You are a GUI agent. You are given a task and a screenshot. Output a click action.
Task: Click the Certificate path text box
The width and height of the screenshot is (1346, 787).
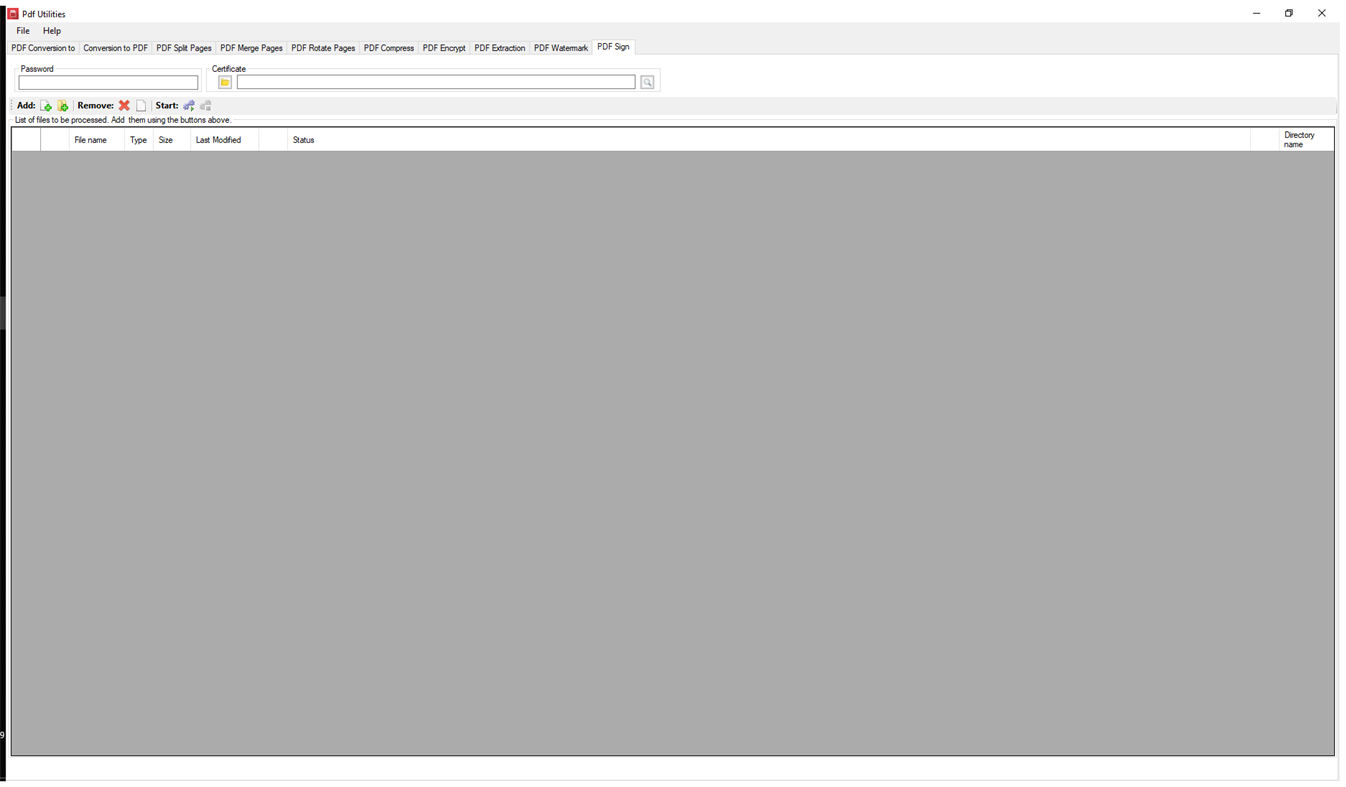coord(436,81)
